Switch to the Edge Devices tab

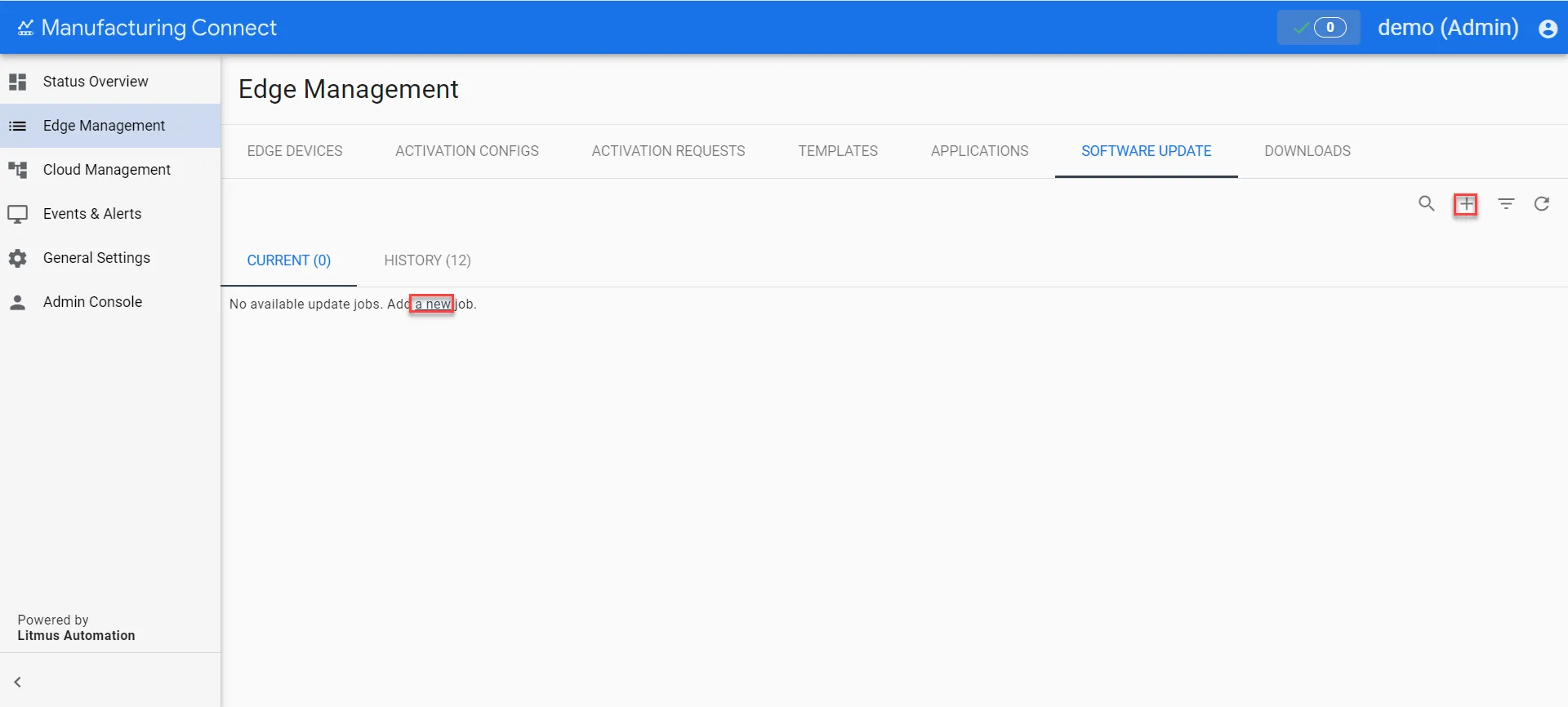pos(295,151)
